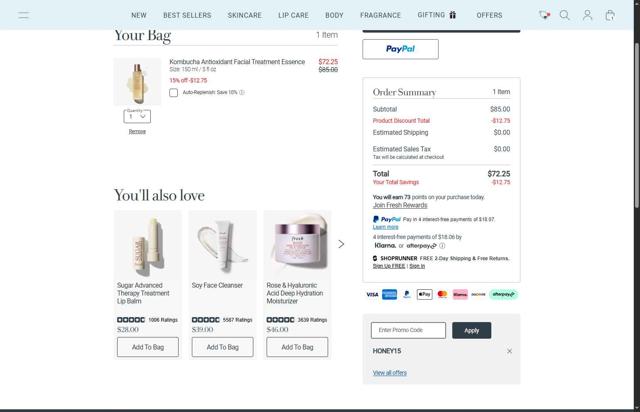Click the View all offers link
This screenshot has width=640, height=412.
pyautogui.click(x=390, y=373)
